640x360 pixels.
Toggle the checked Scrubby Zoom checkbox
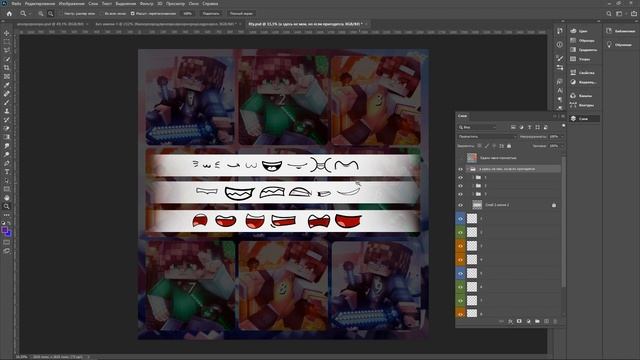point(132,13)
